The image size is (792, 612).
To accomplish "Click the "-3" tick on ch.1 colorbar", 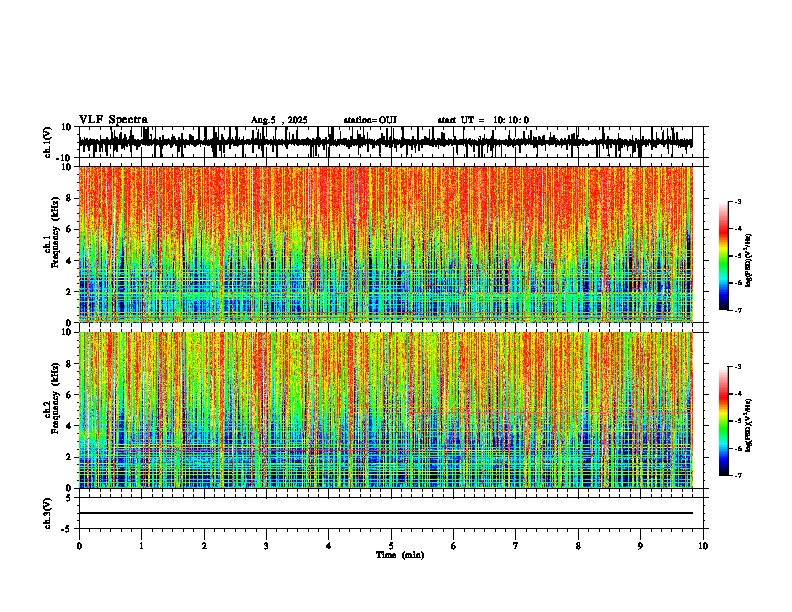I will coord(738,201).
